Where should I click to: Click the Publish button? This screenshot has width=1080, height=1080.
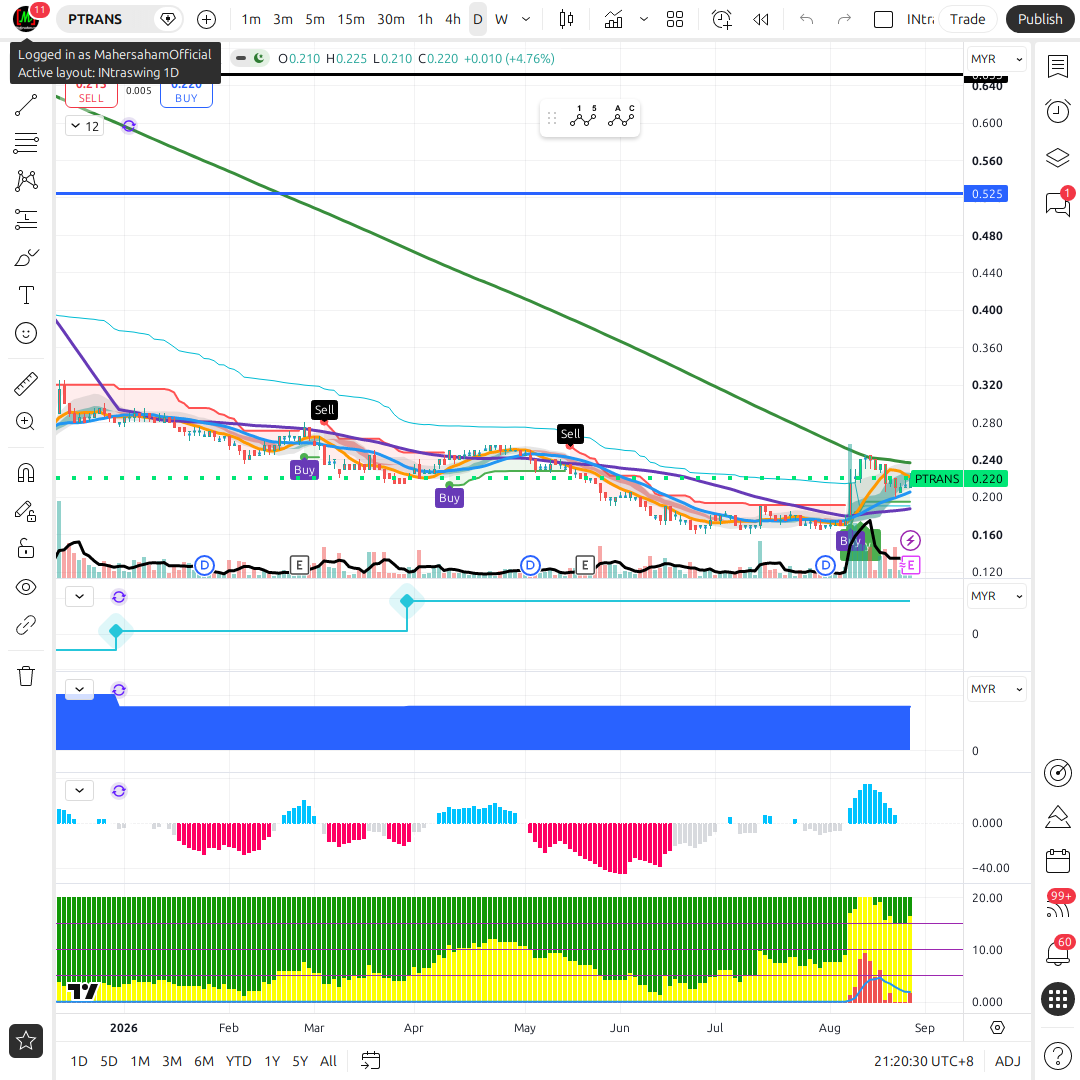tap(1040, 19)
